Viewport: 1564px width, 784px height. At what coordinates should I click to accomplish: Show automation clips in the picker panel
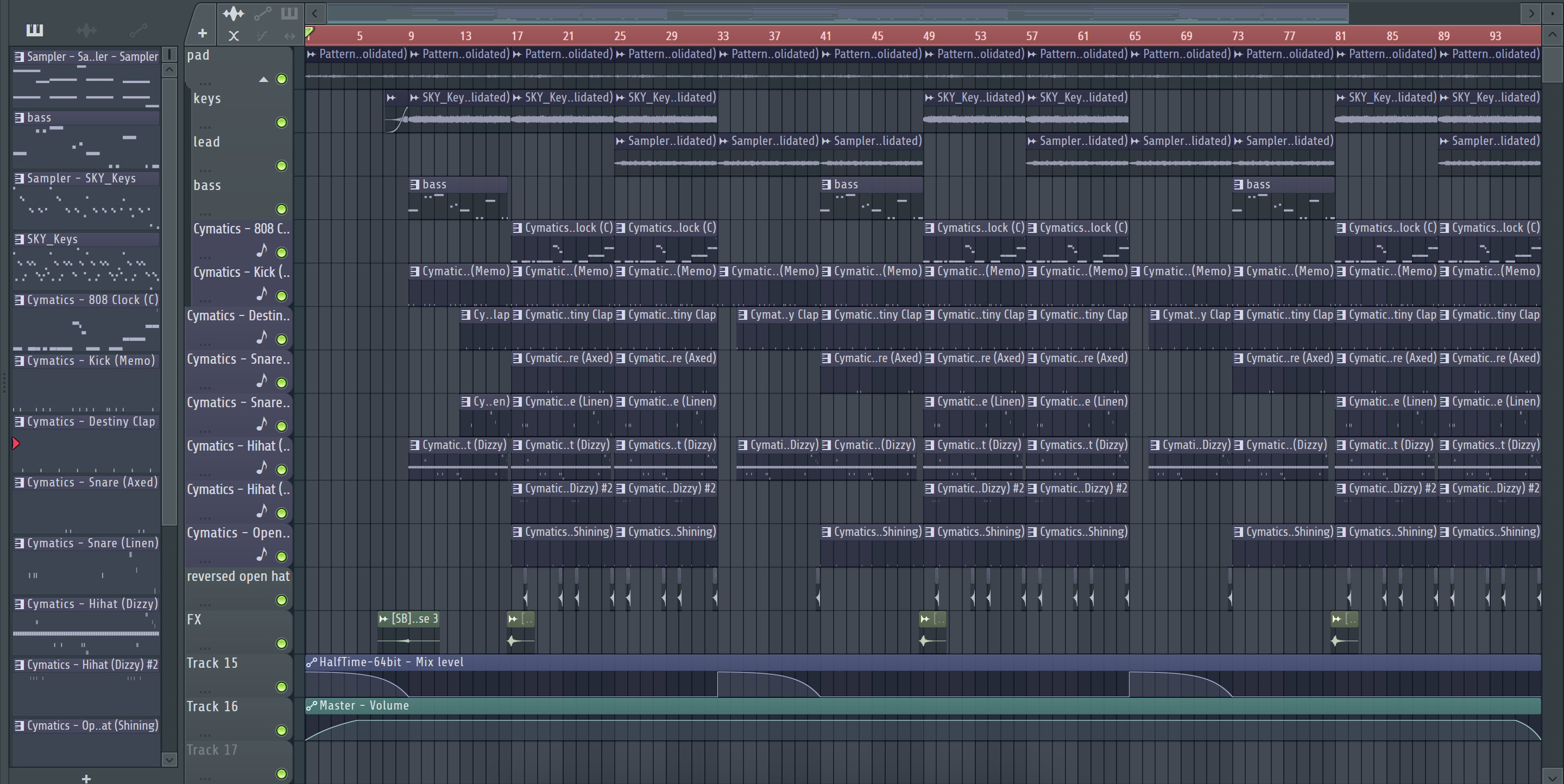pos(138,30)
